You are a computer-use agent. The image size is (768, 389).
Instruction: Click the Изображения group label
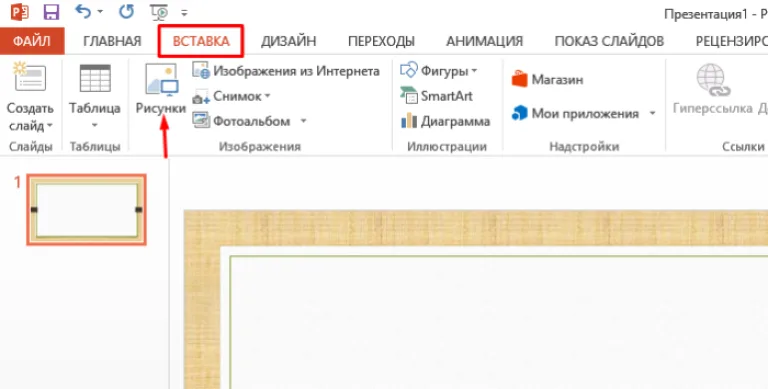[x=260, y=146]
